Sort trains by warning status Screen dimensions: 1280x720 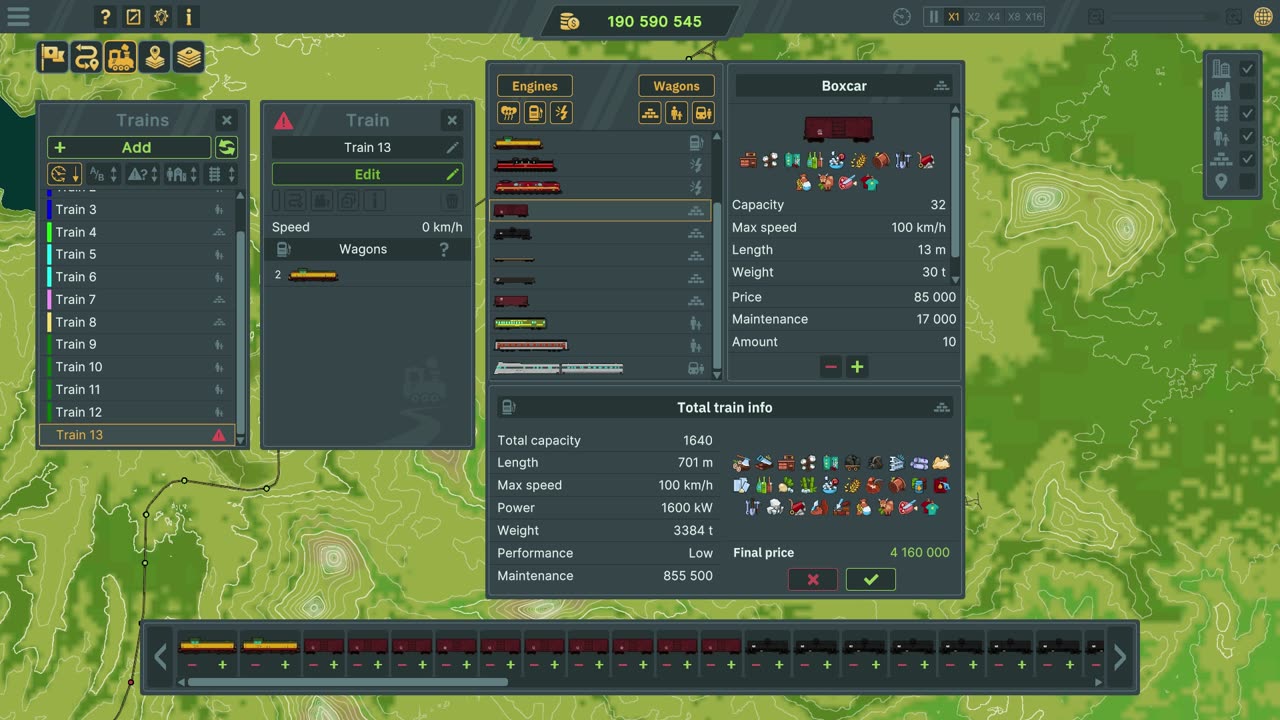click(x=142, y=175)
